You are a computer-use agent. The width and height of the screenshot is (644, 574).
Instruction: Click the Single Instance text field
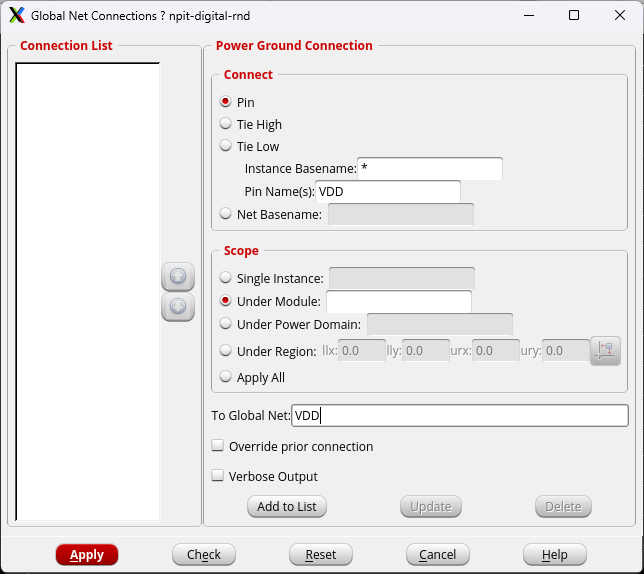point(402,278)
